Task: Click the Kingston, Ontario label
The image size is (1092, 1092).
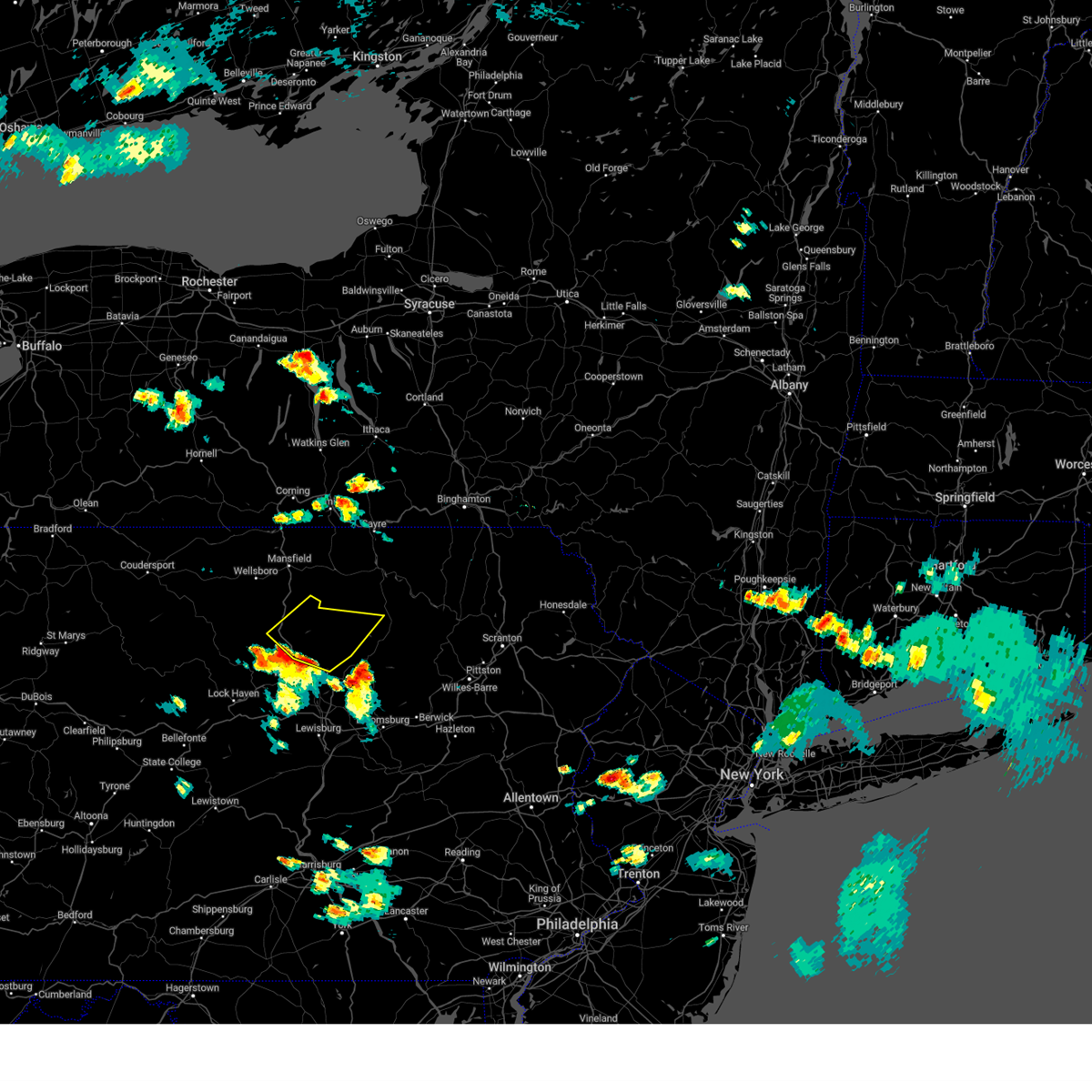Action: pos(377,56)
